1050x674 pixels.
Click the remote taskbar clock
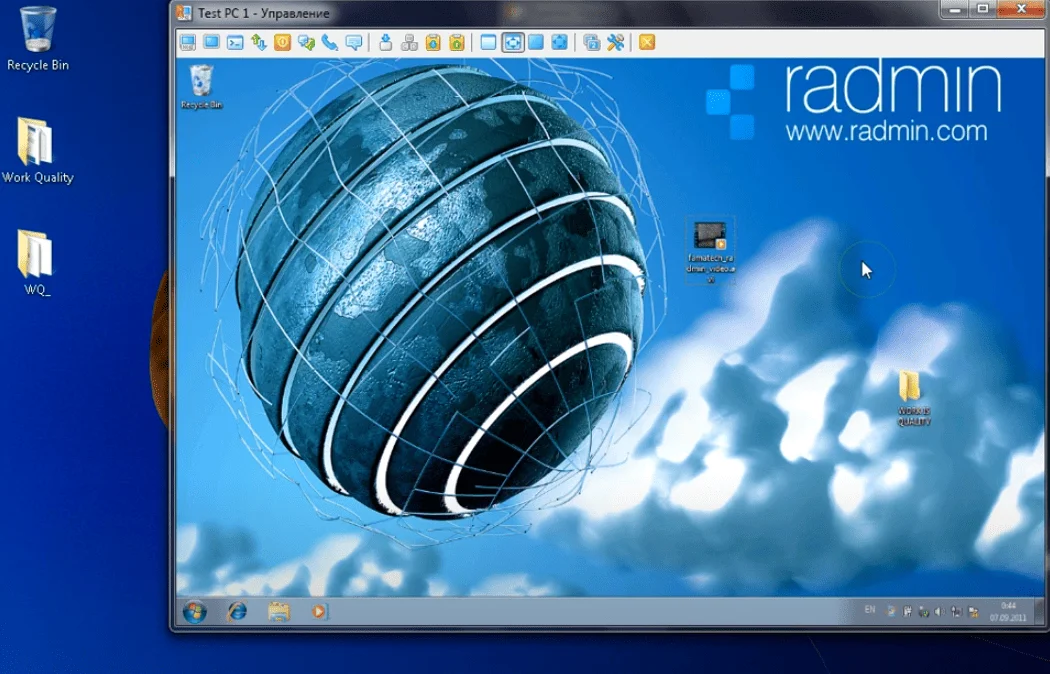point(1008,611)
